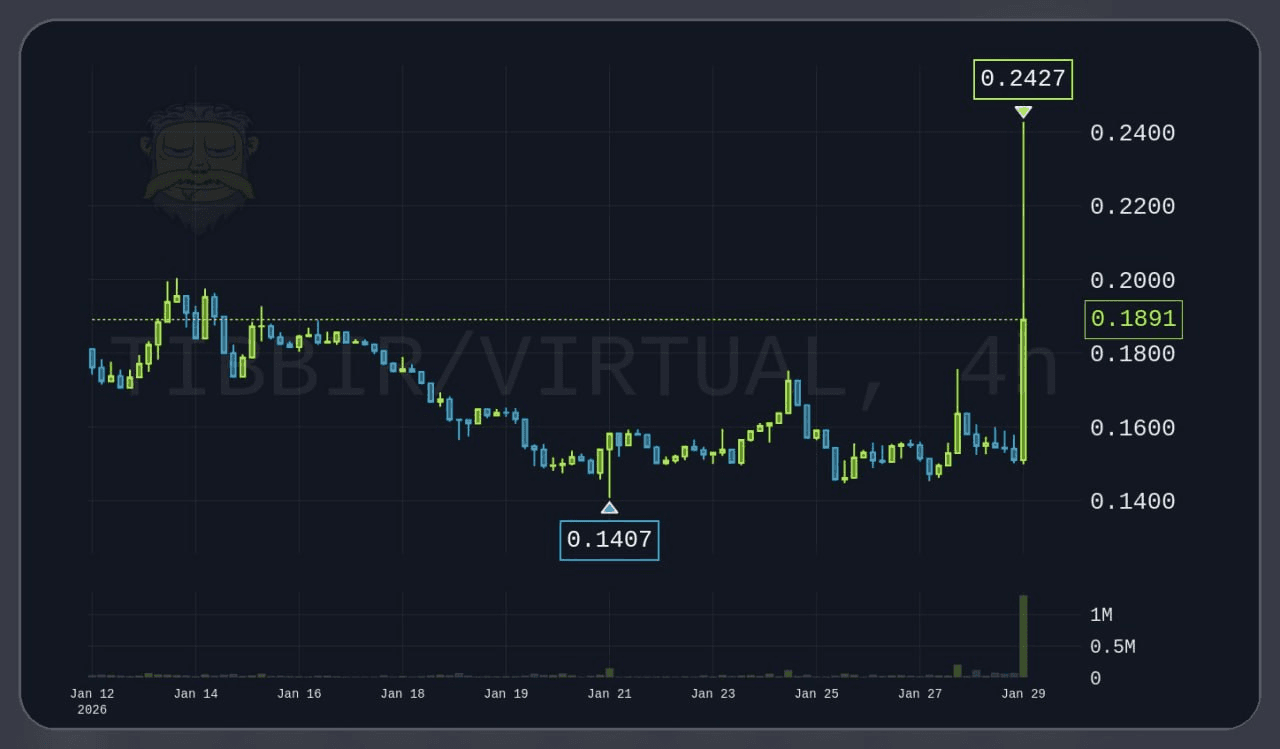
Task: Select the Jan 14 date label
Action: coord(196,693)
